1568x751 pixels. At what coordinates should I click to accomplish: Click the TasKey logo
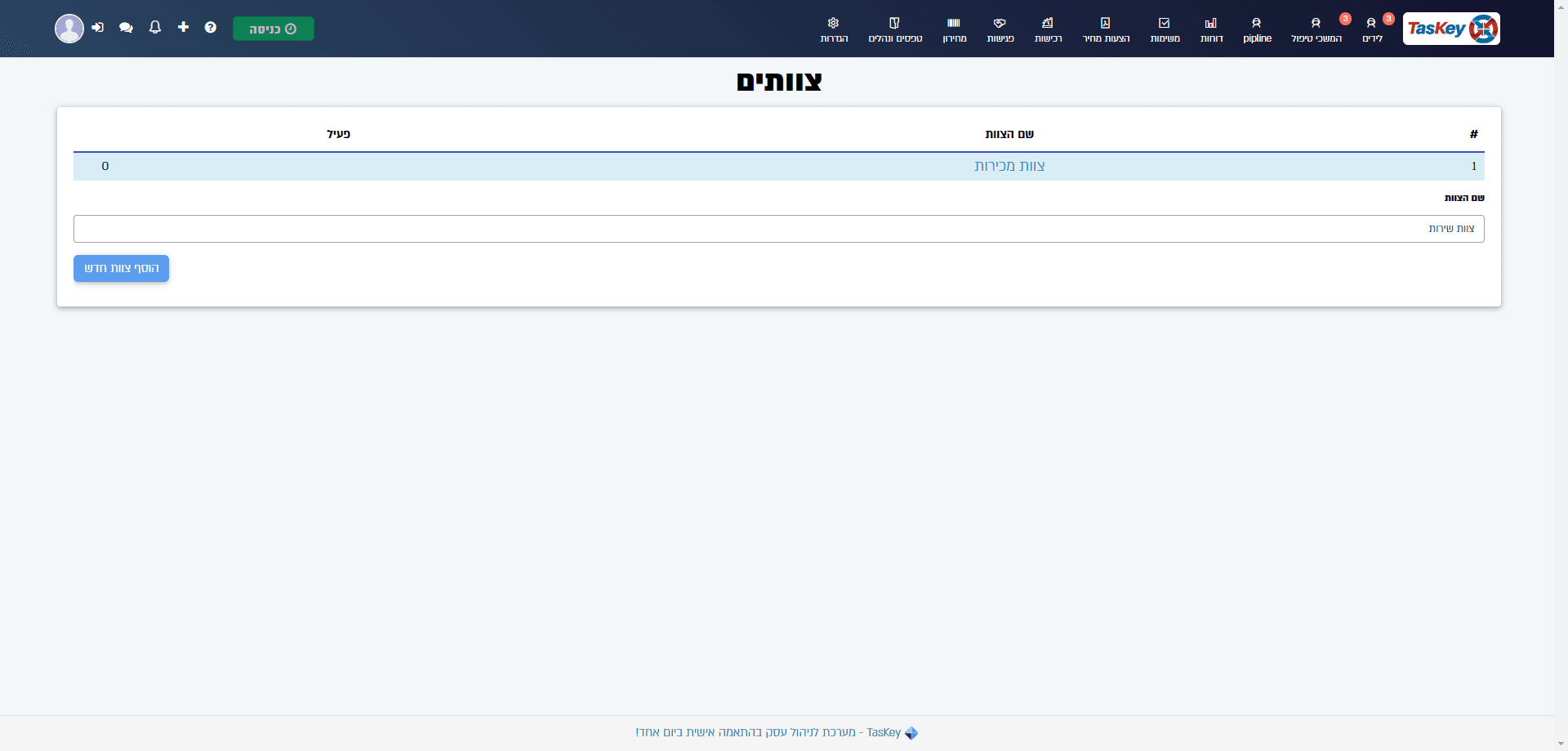1451,29
